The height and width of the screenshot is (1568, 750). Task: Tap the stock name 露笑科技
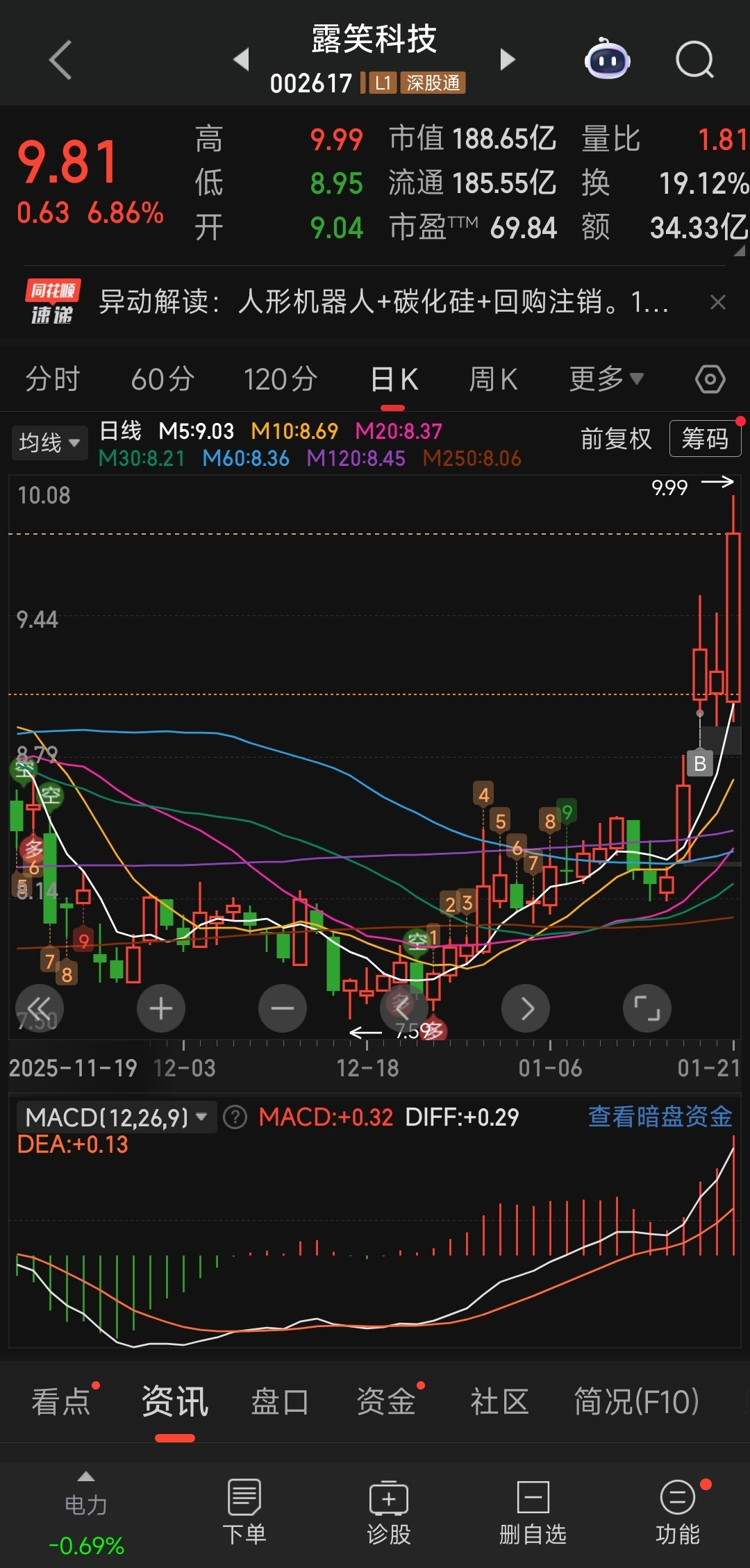pos(374,38)
